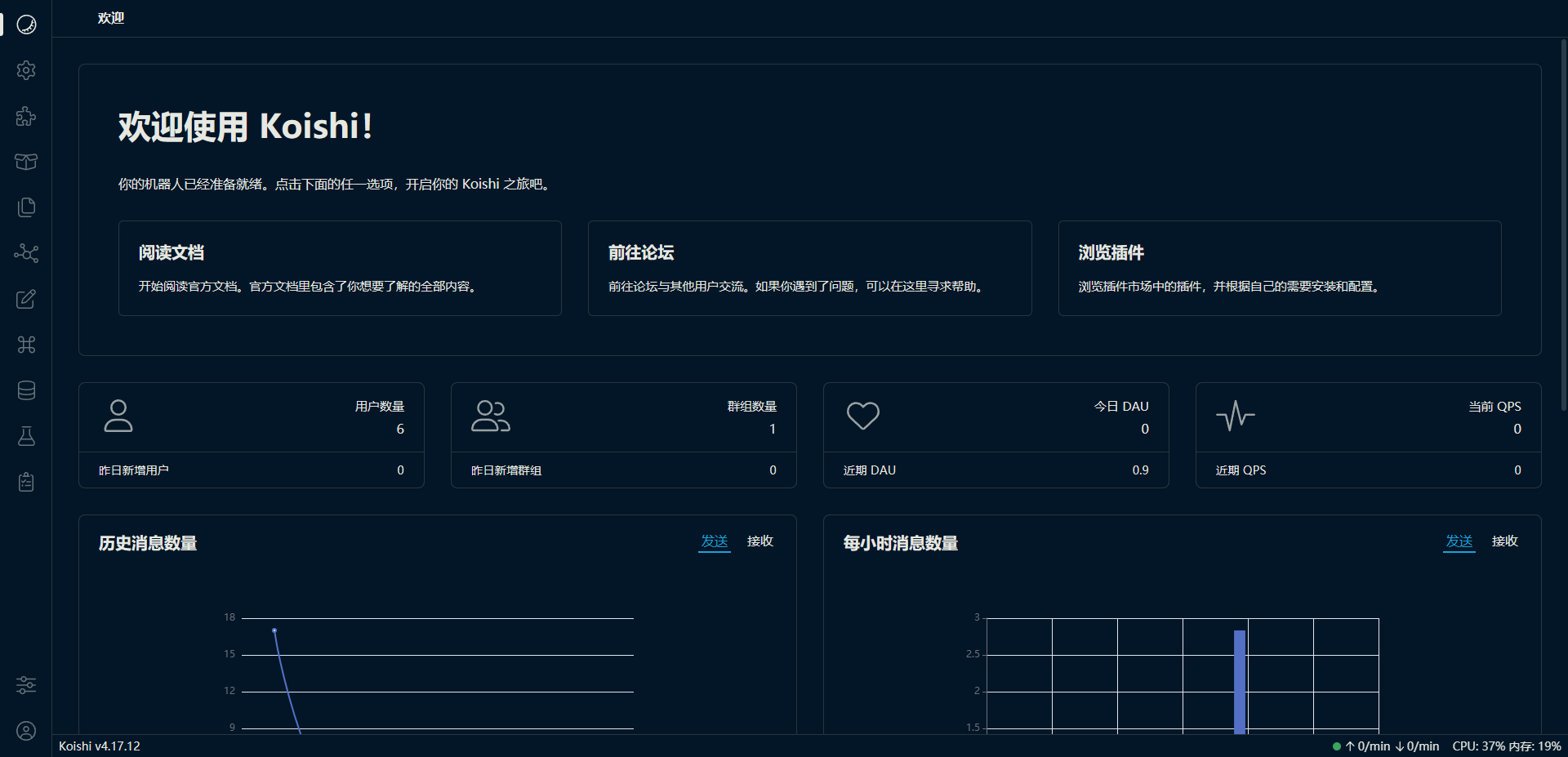
Task: Open plugin configuration gear icon
Action: (x=26, y=70)
